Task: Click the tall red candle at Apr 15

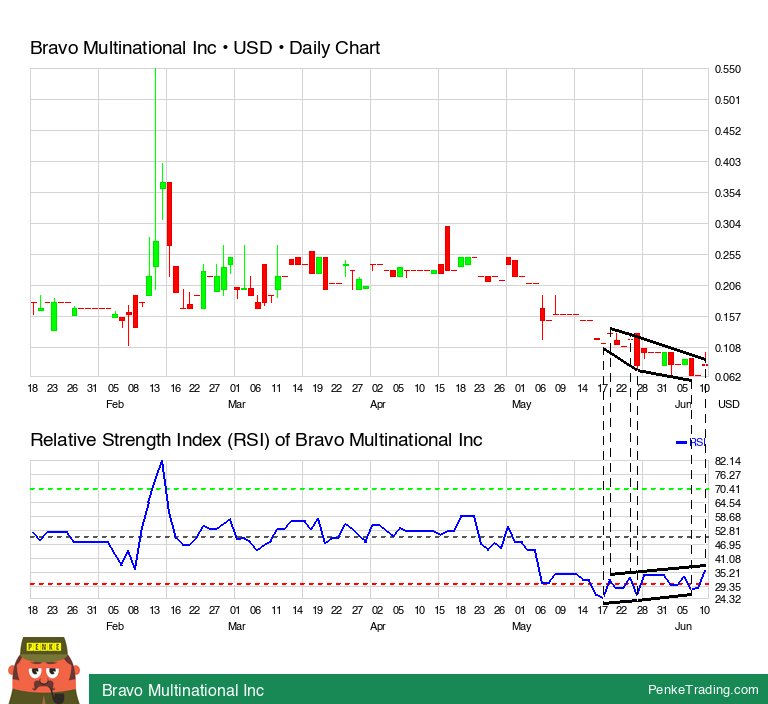Action: pyautogui.click(x=447, y=248)
